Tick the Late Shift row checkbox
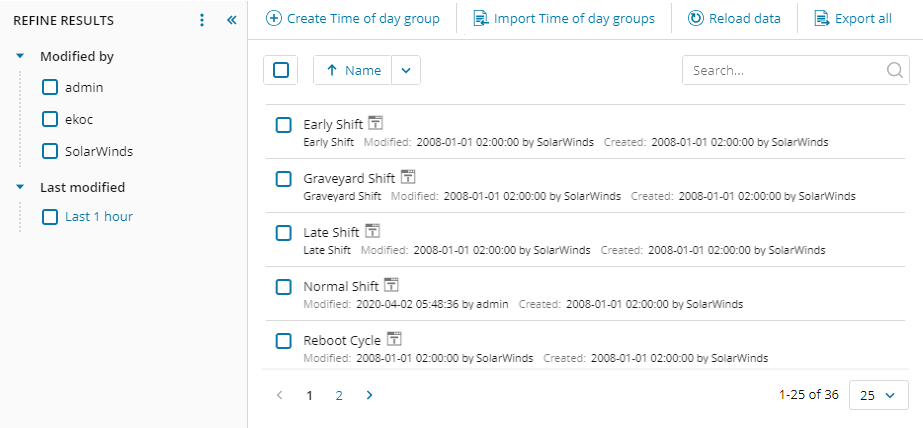 pos(283,232)
